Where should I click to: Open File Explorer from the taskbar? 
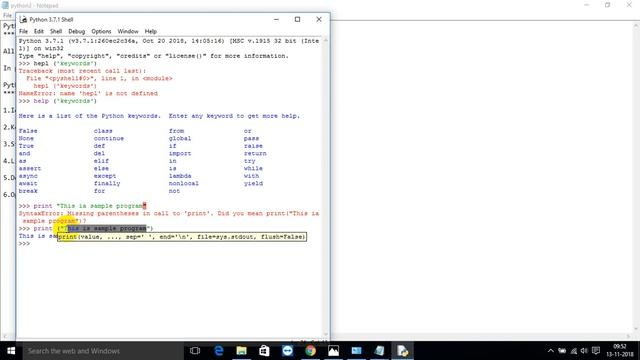[241, 351]
